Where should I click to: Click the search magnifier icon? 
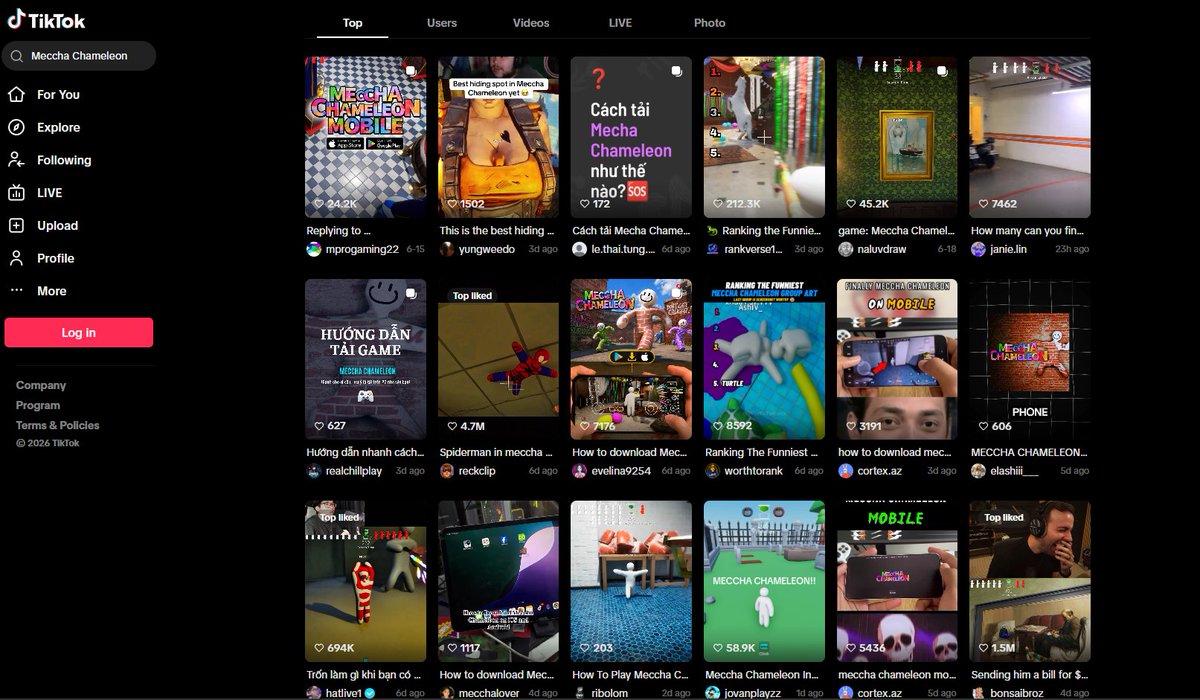[17, 56]
